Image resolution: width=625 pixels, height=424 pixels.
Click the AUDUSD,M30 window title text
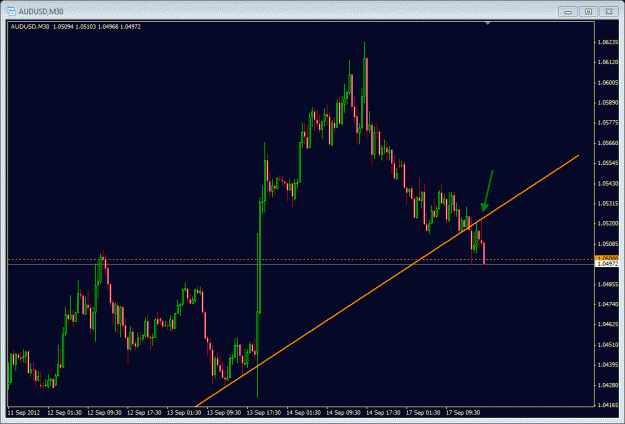coord(41,12)
